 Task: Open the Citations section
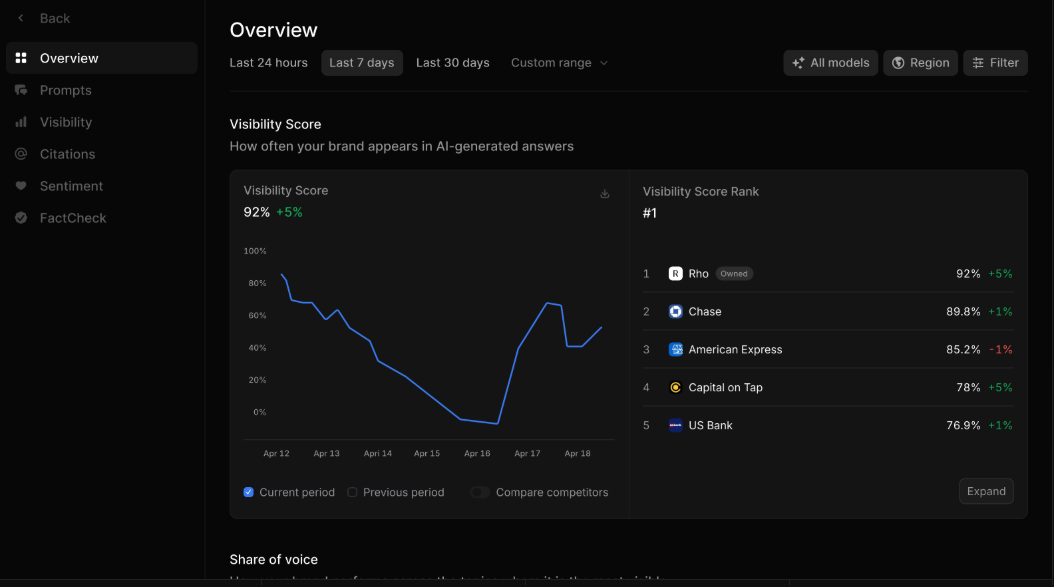(102, 154)
